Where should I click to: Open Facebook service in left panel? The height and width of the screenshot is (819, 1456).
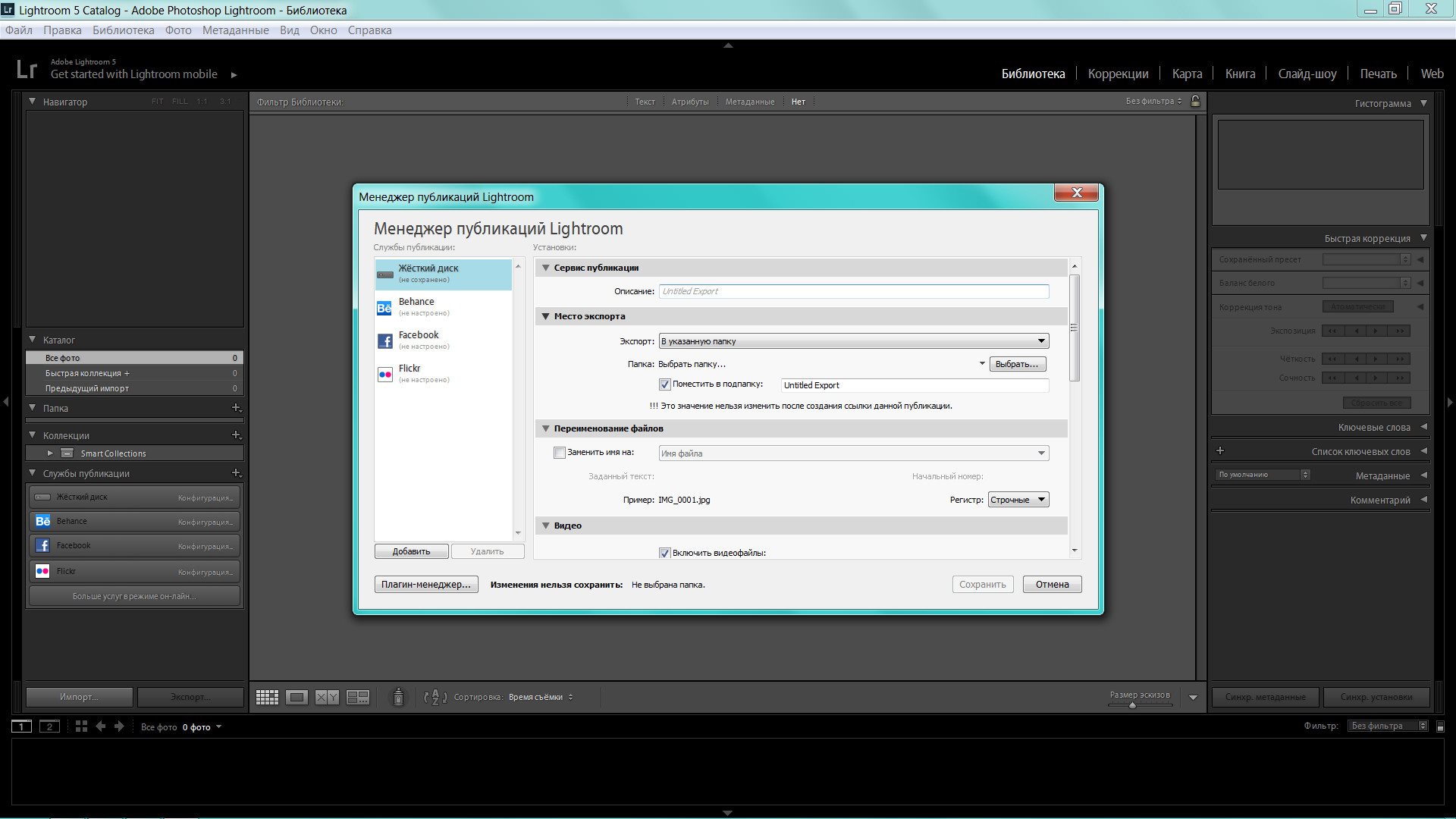pos(134,545)
